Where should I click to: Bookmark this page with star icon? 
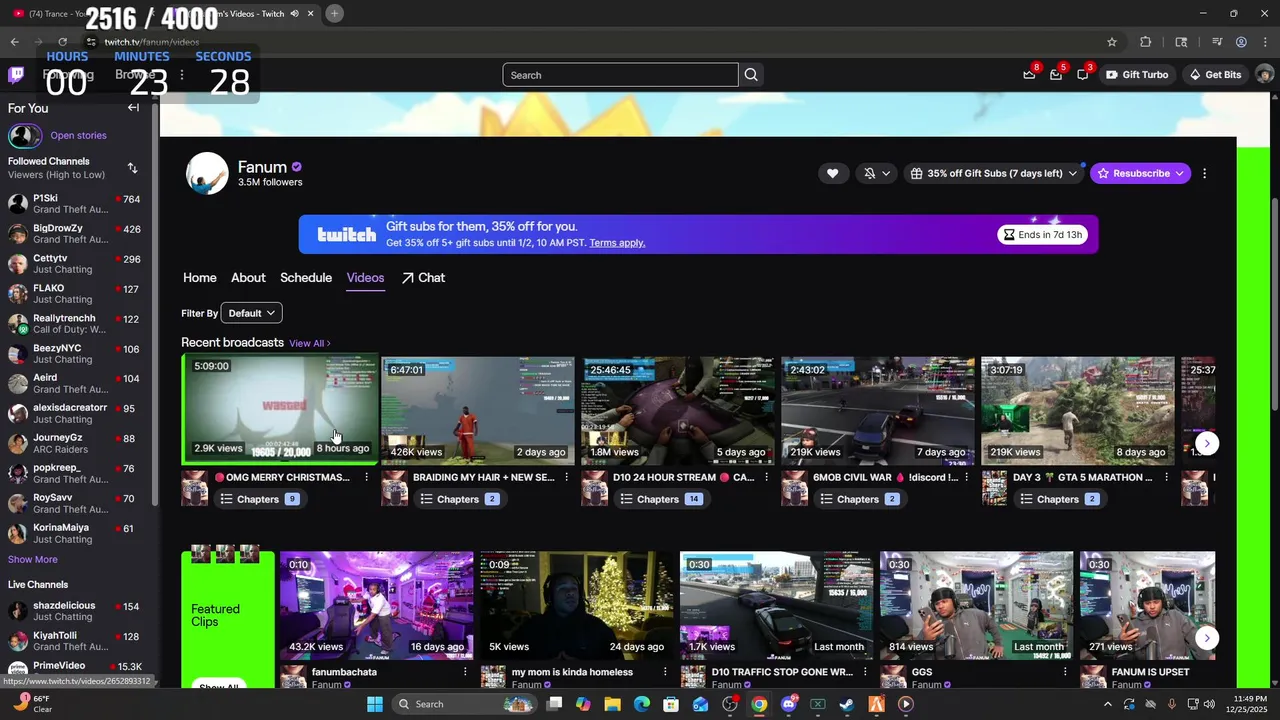click(1111, 42)
